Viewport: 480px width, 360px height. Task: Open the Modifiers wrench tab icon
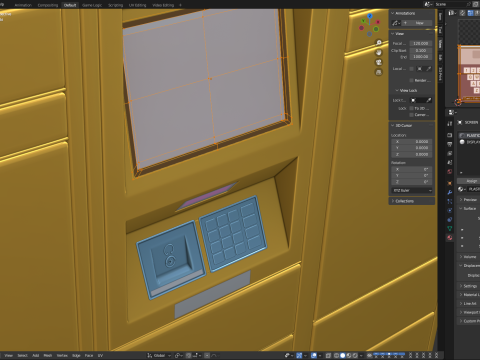450,192
